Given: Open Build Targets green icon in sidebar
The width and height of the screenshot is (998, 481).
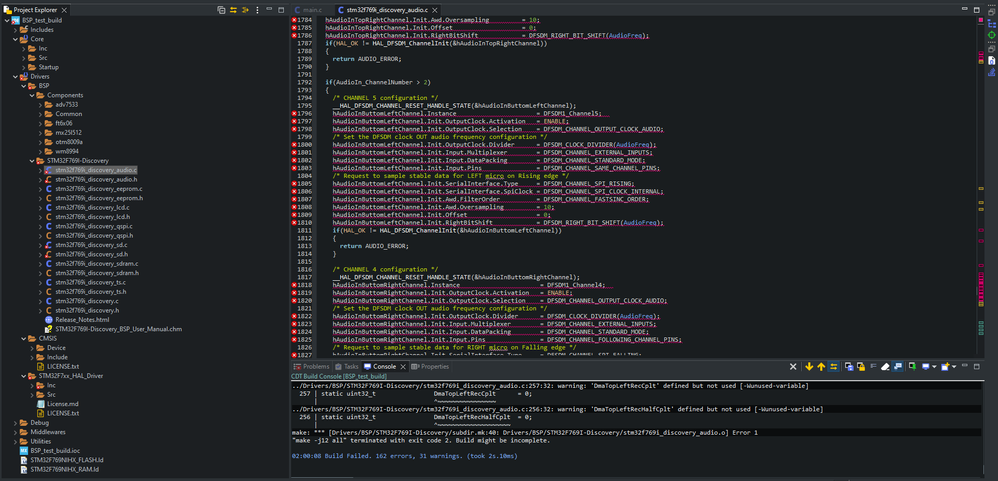Looking at the screenshot, I should click(x=992, y=36).
